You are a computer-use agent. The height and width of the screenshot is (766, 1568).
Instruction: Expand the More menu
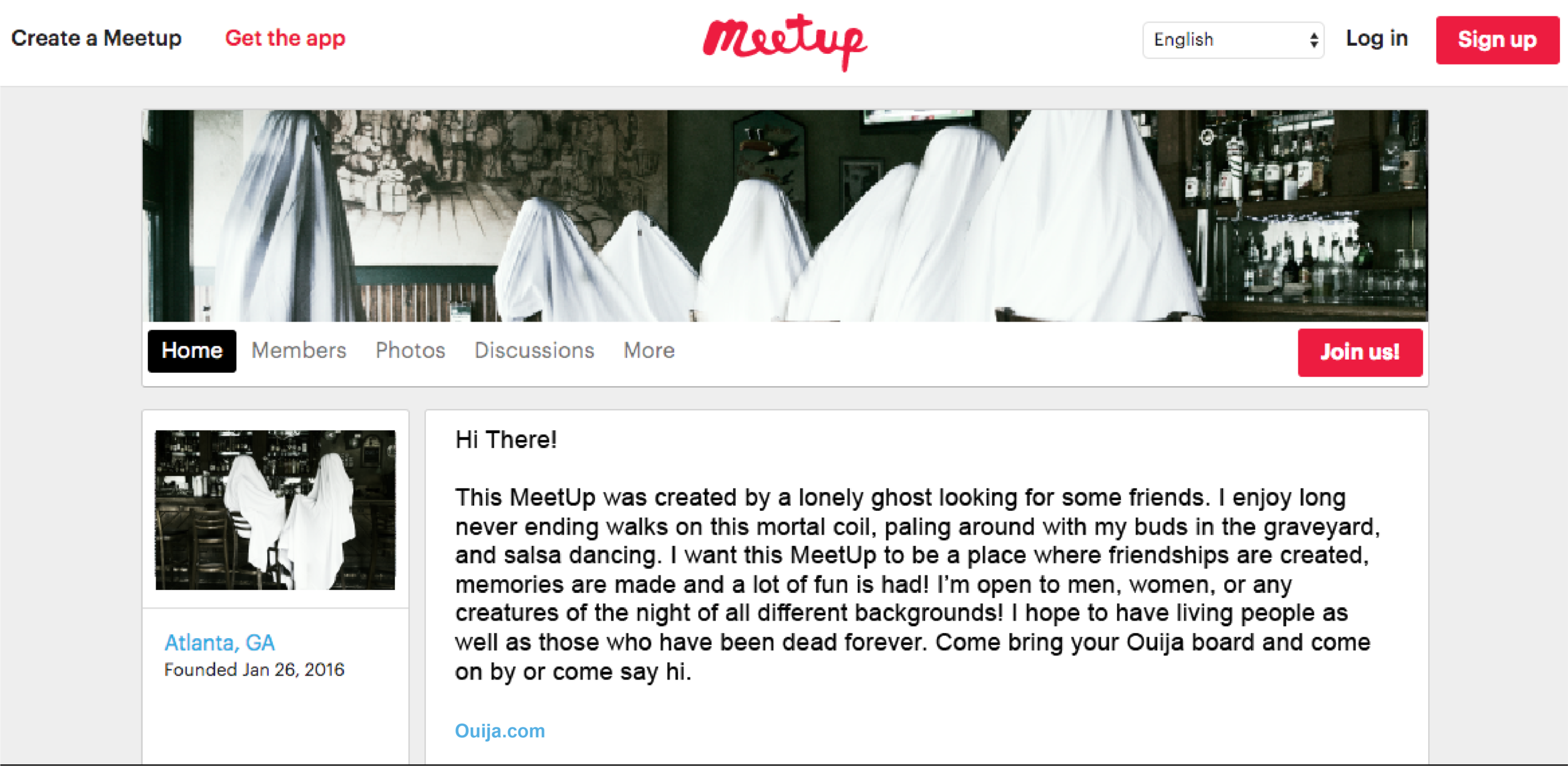pyautogui.click(x=649, y=350)
